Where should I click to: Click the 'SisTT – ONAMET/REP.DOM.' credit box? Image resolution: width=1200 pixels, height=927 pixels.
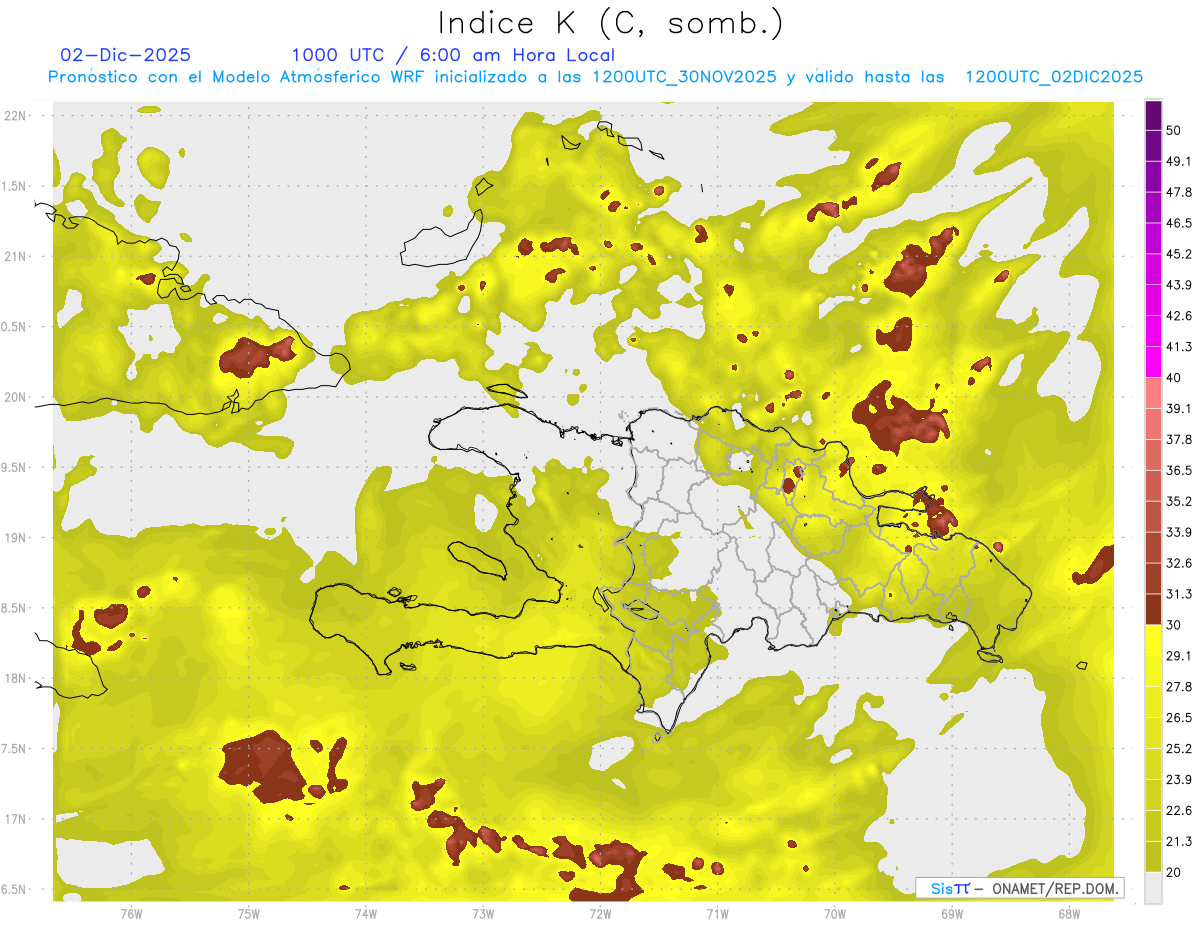1020,888
